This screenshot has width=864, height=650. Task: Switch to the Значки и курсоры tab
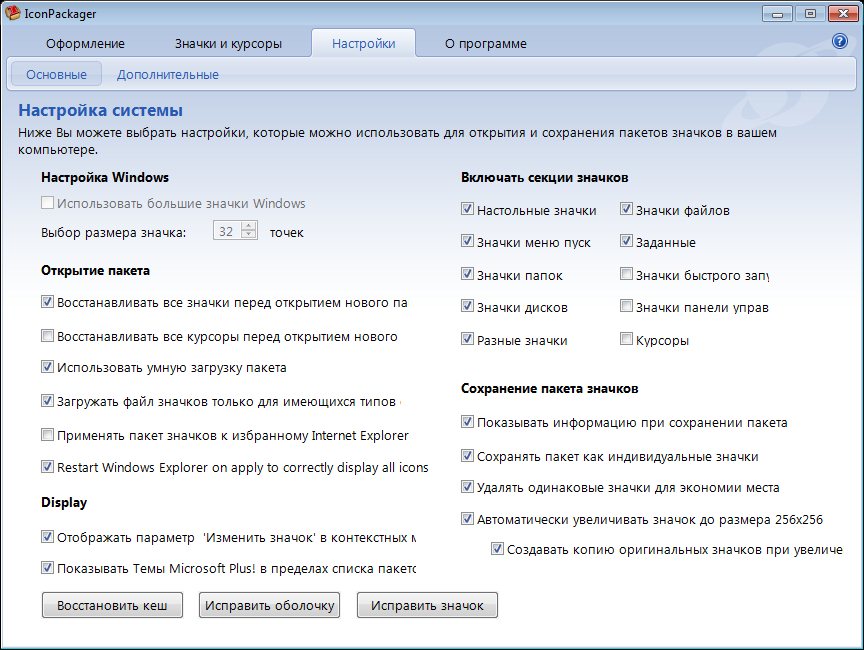point(228,44)
